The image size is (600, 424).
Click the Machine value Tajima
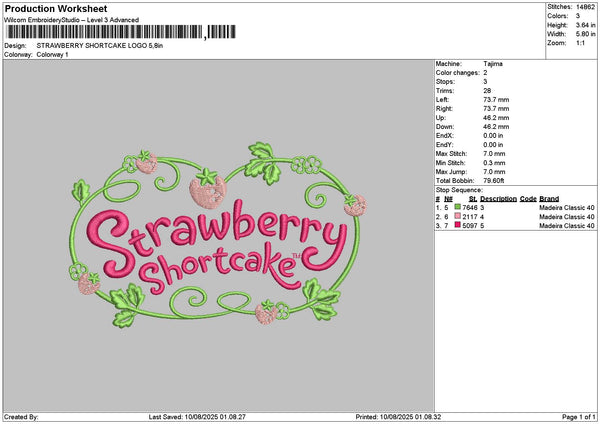[493, 65]
